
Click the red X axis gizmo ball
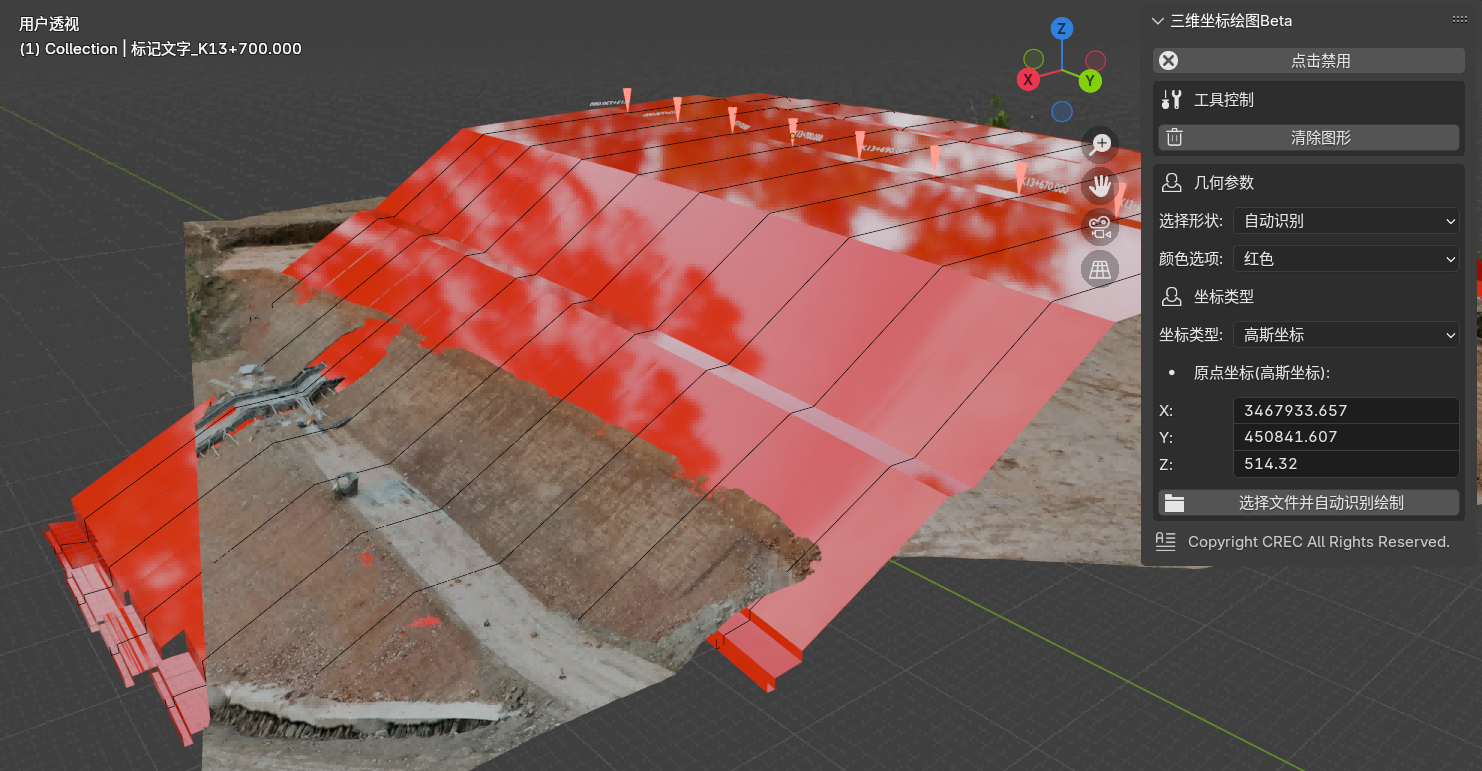click(x=1028, y=80)
